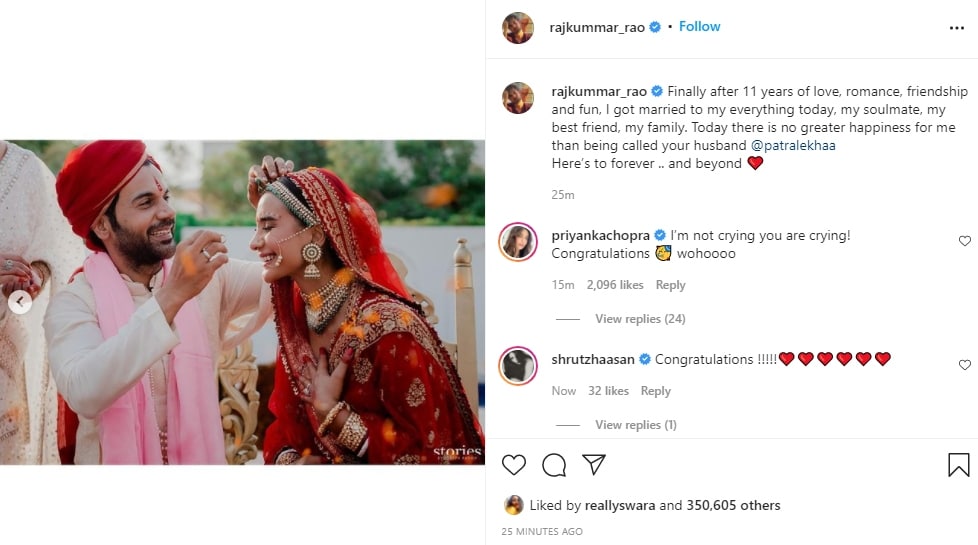978x545 pixels.
Task: Share post using paper plane icon
Action: [594, 465]
